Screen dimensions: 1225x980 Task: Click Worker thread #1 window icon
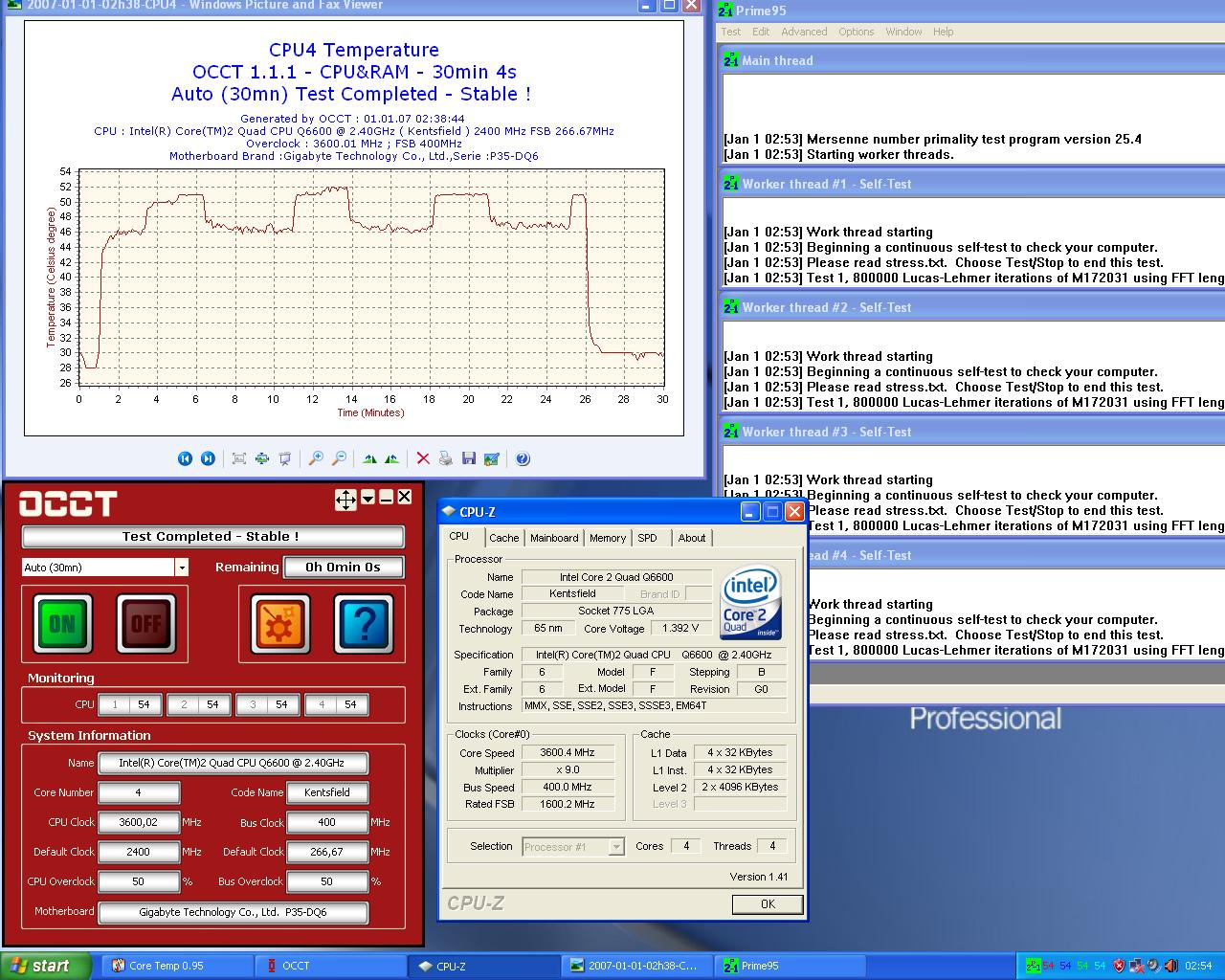pos(731,184)
